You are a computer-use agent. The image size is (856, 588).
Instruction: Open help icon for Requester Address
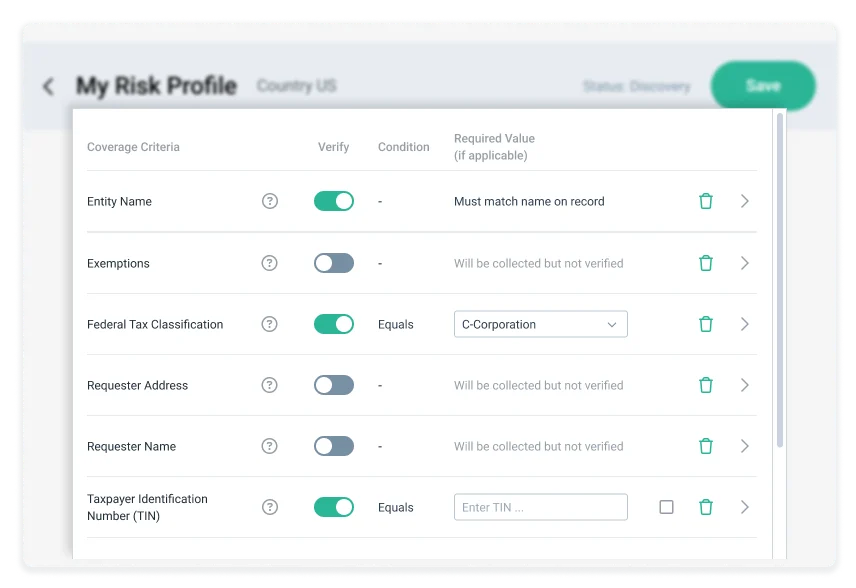pyautogui.click(x=270, y=385)
